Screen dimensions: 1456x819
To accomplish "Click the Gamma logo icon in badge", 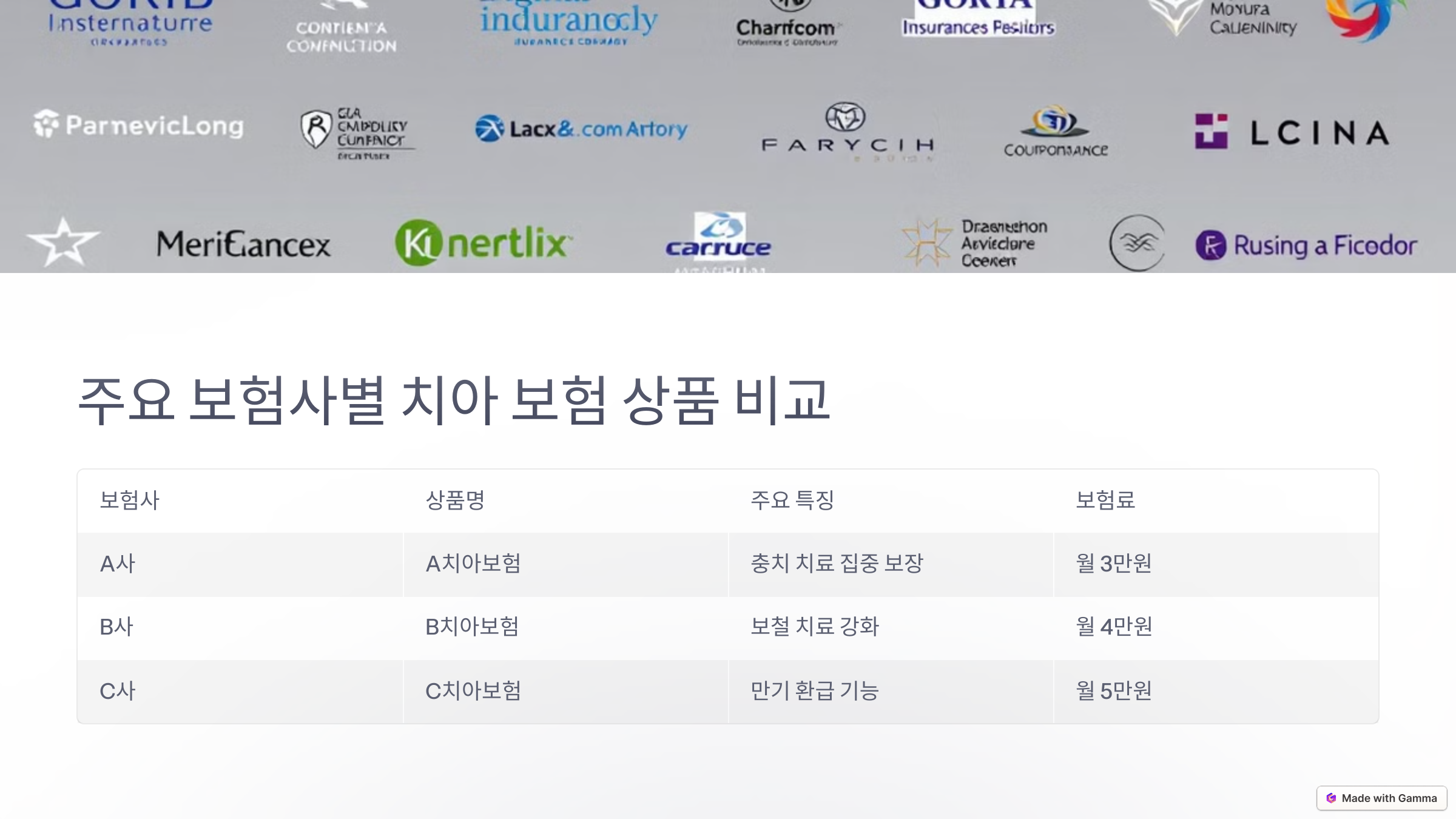I will [x=1331, y=798].
